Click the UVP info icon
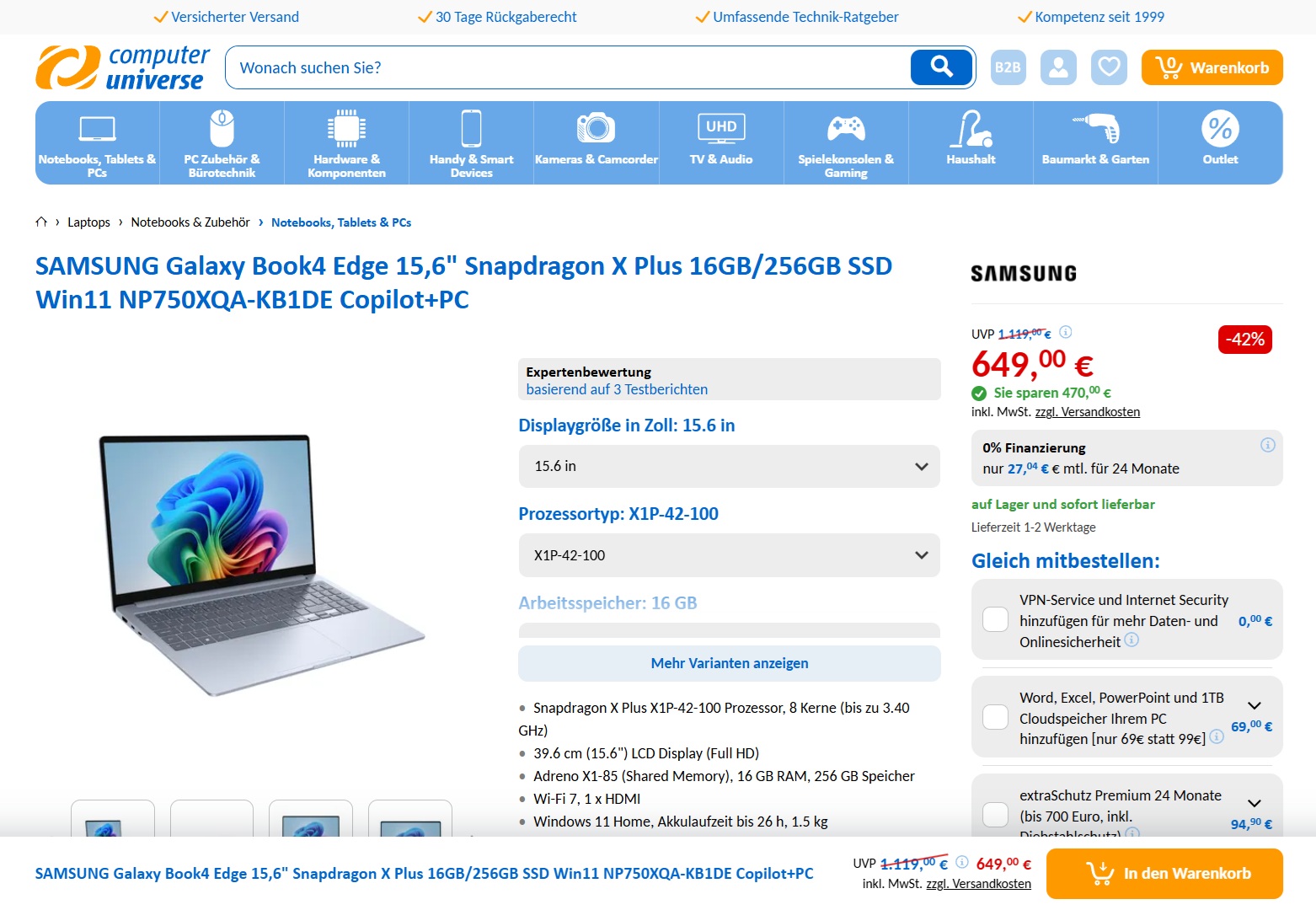 [x=1065, y=332]
